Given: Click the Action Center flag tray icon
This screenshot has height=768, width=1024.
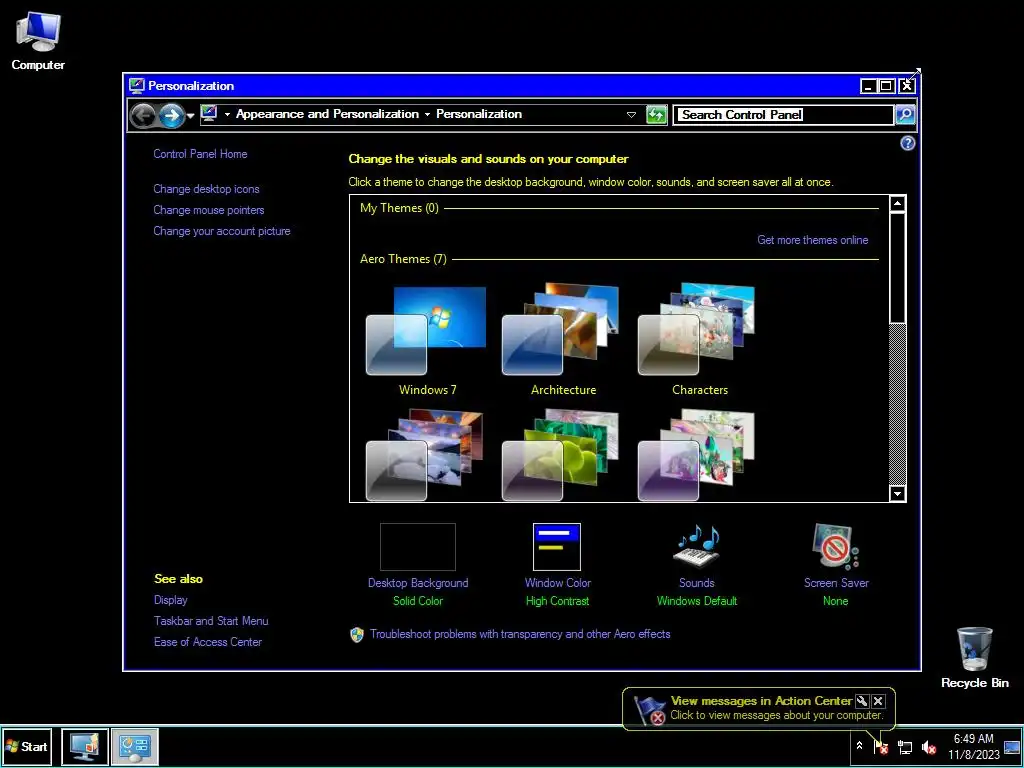Looking at the screenshot, I should coord(881,746).
